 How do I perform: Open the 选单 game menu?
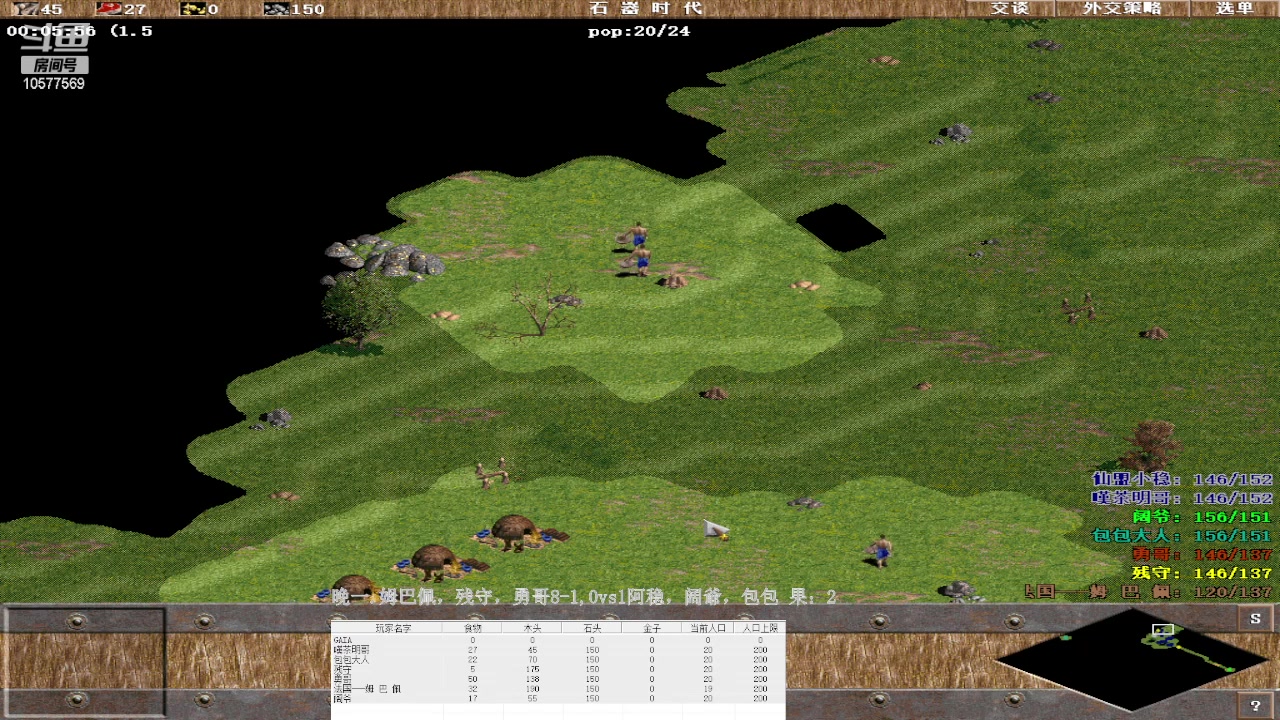pyautogui.click(x=1234, y=8)
